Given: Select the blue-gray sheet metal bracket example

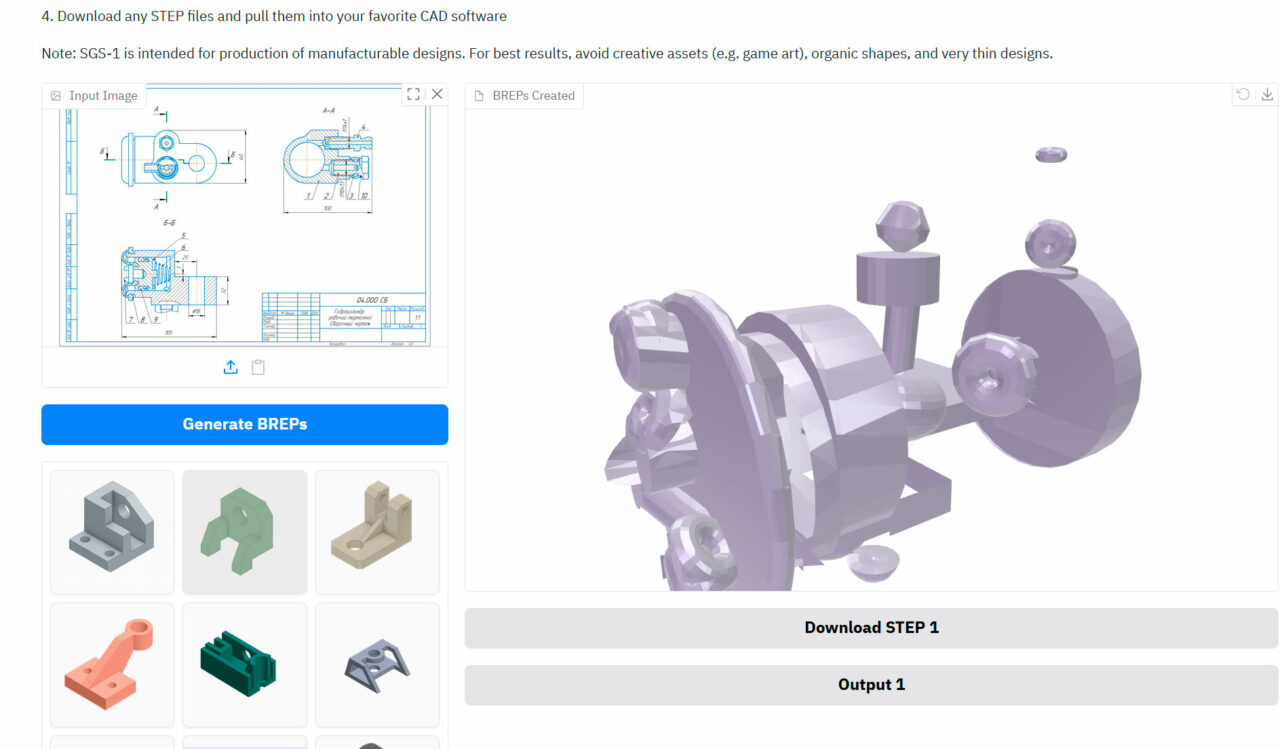Looking at the screenshot, I should tap(377, 664).
